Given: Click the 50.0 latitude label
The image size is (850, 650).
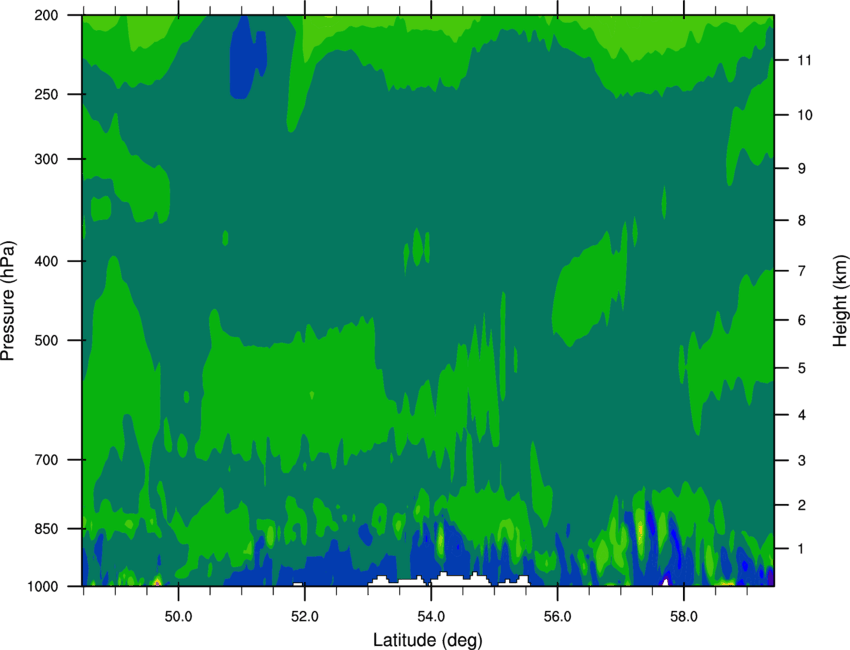Looking at the screenshot, I should tap(178, 617).
